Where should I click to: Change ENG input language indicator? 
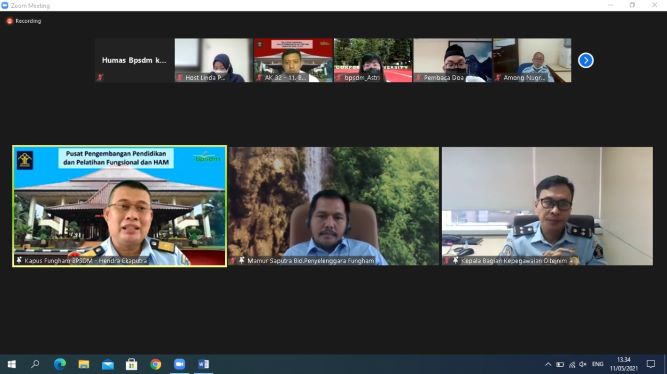point(597,364)
